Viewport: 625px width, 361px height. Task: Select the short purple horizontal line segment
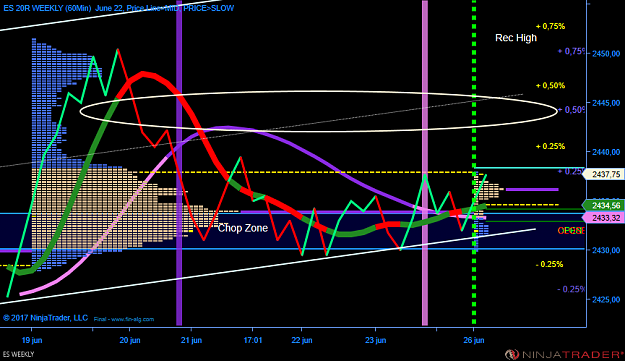click(532, 189)
